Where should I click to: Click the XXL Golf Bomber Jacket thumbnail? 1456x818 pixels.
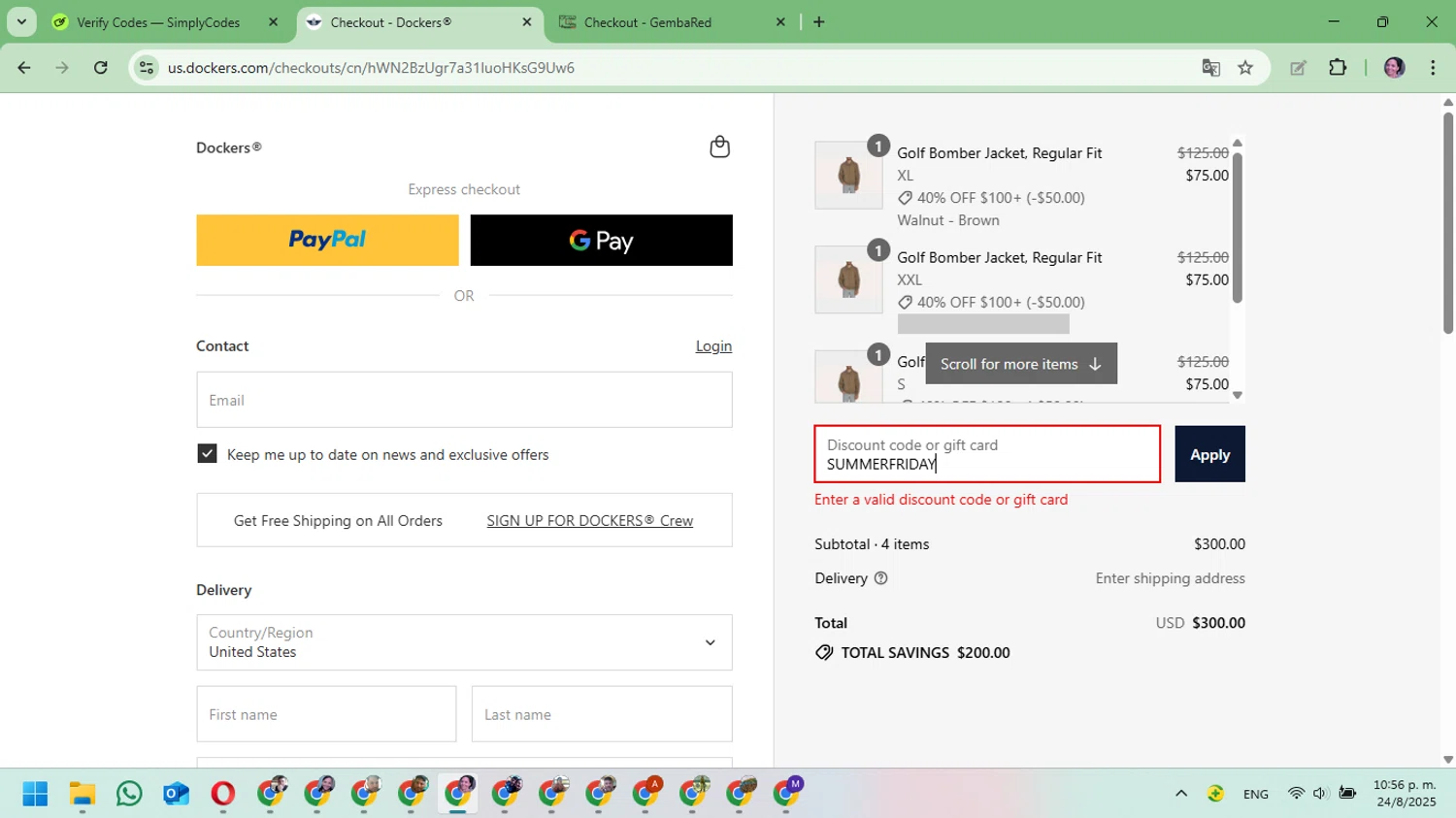(848, 279)
